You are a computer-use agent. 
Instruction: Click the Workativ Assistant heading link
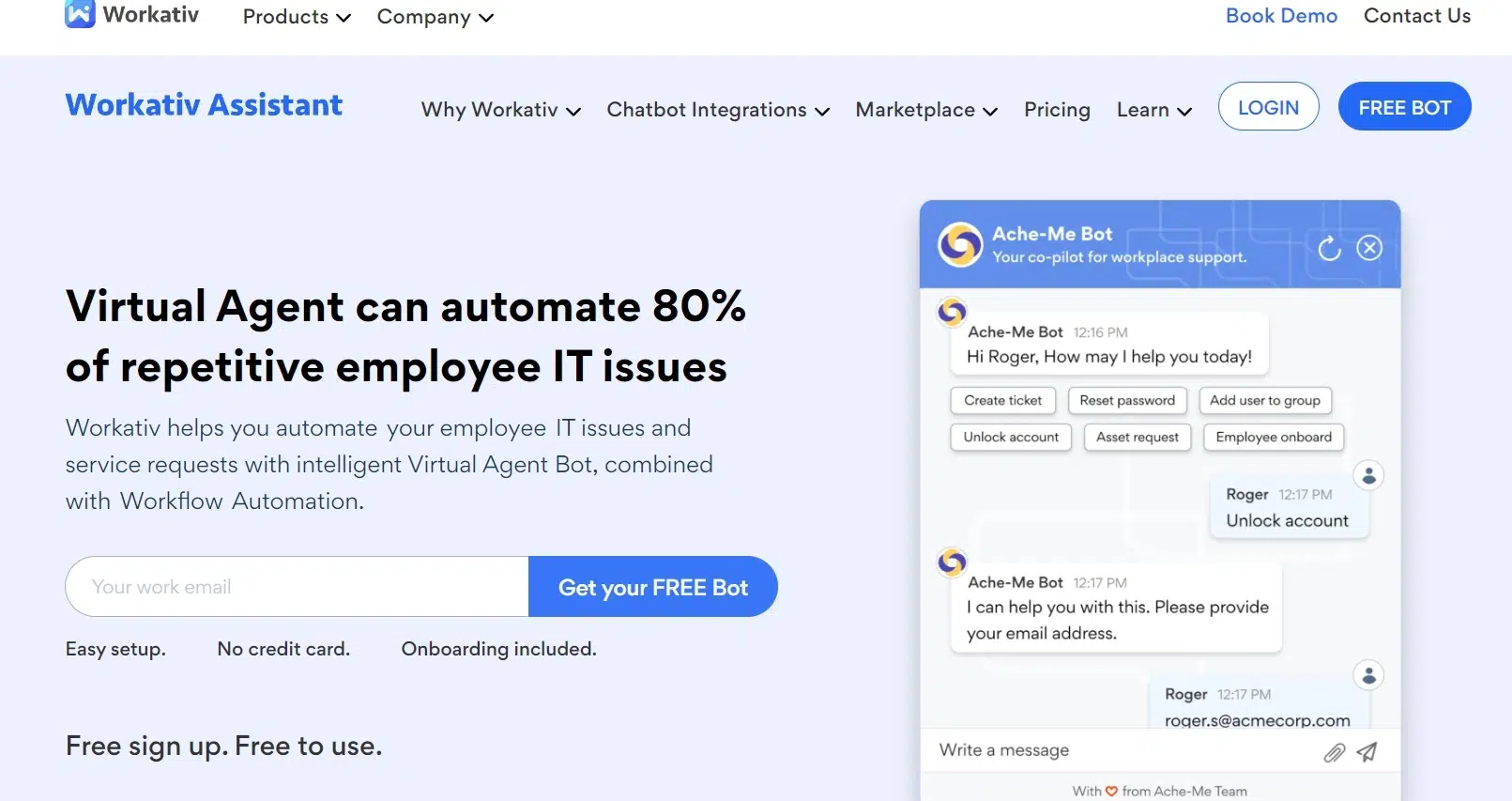click(204, 105)
